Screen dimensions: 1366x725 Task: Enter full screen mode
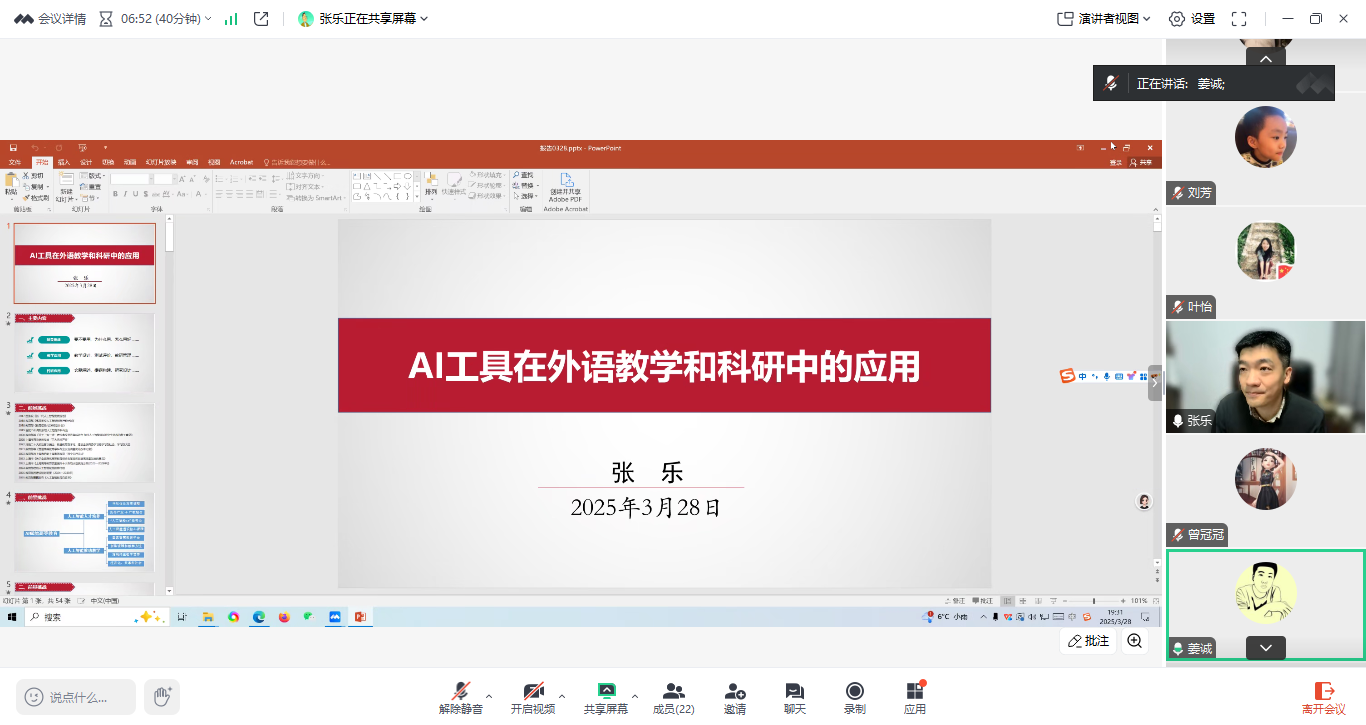tap(1239, 19)
